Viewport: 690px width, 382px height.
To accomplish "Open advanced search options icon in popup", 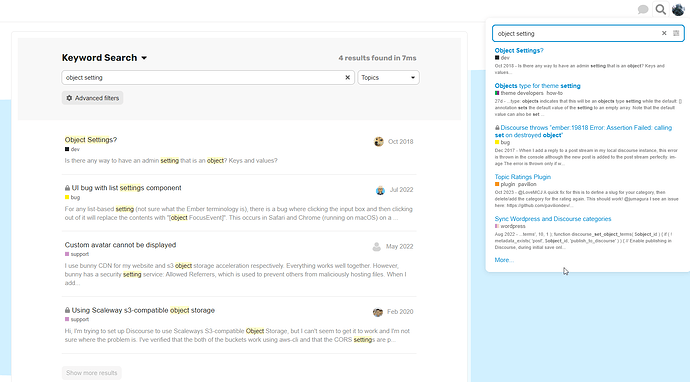I will 676,33.
